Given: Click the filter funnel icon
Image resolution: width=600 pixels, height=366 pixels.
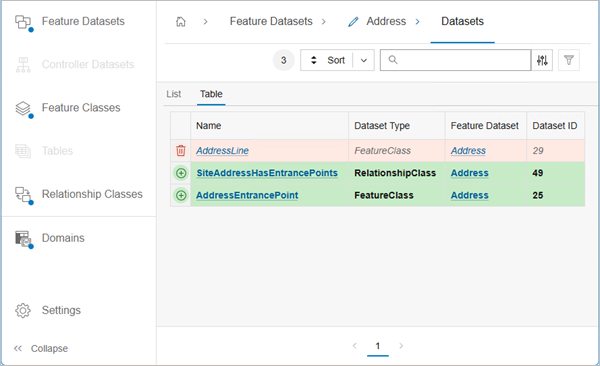Looking at the screenshot, I should [569, 60].
